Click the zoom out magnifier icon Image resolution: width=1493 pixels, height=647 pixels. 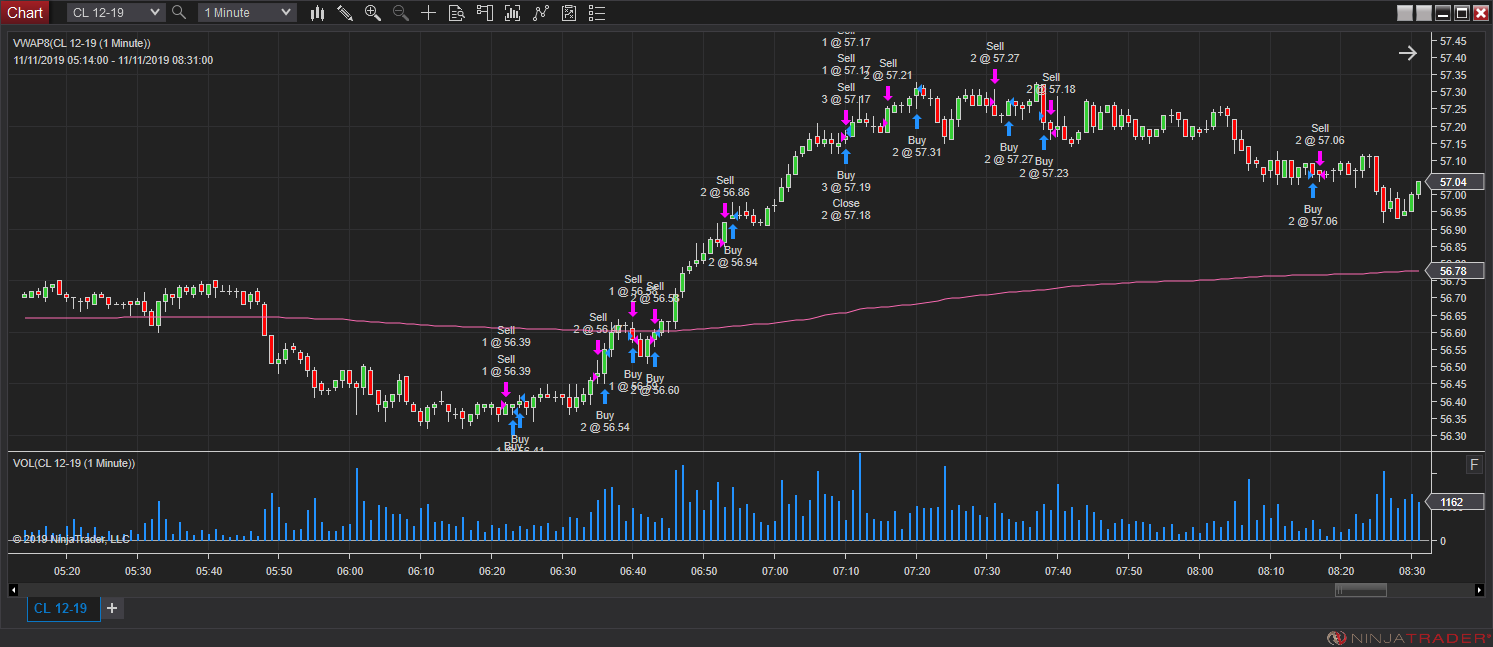(401, 13)
